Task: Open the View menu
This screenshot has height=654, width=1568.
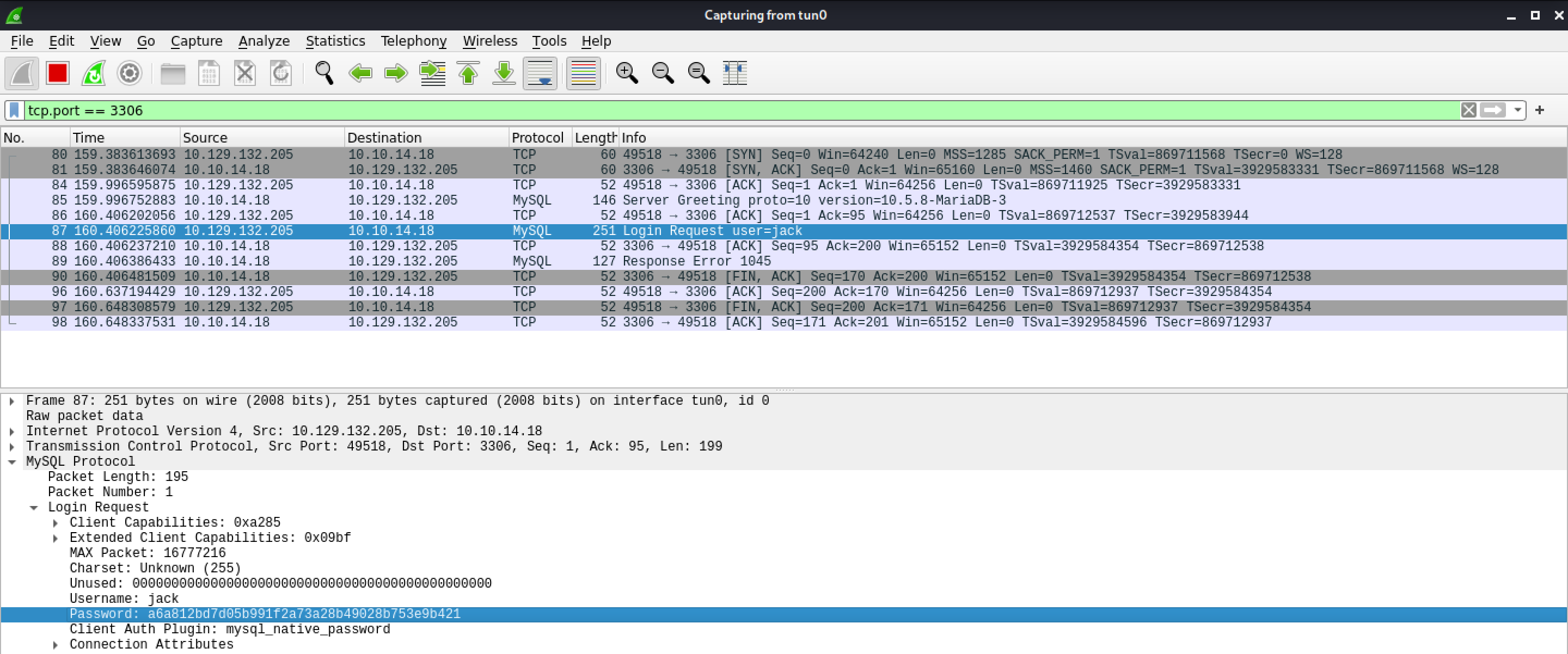Action: (105, 41)
